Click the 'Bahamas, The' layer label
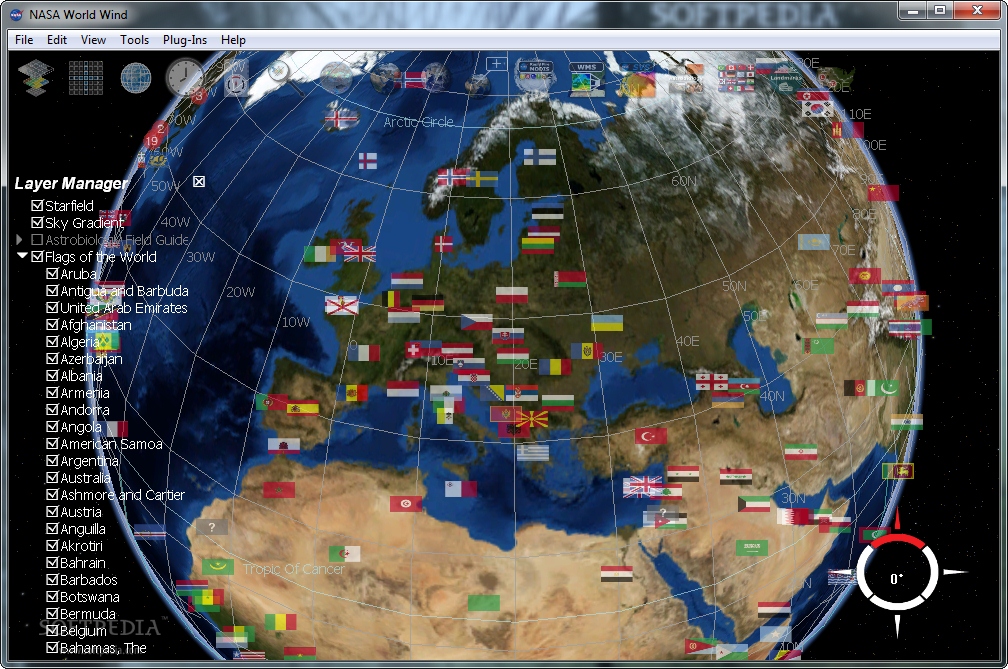1008x669 pixels. click(x=104, y=648)
